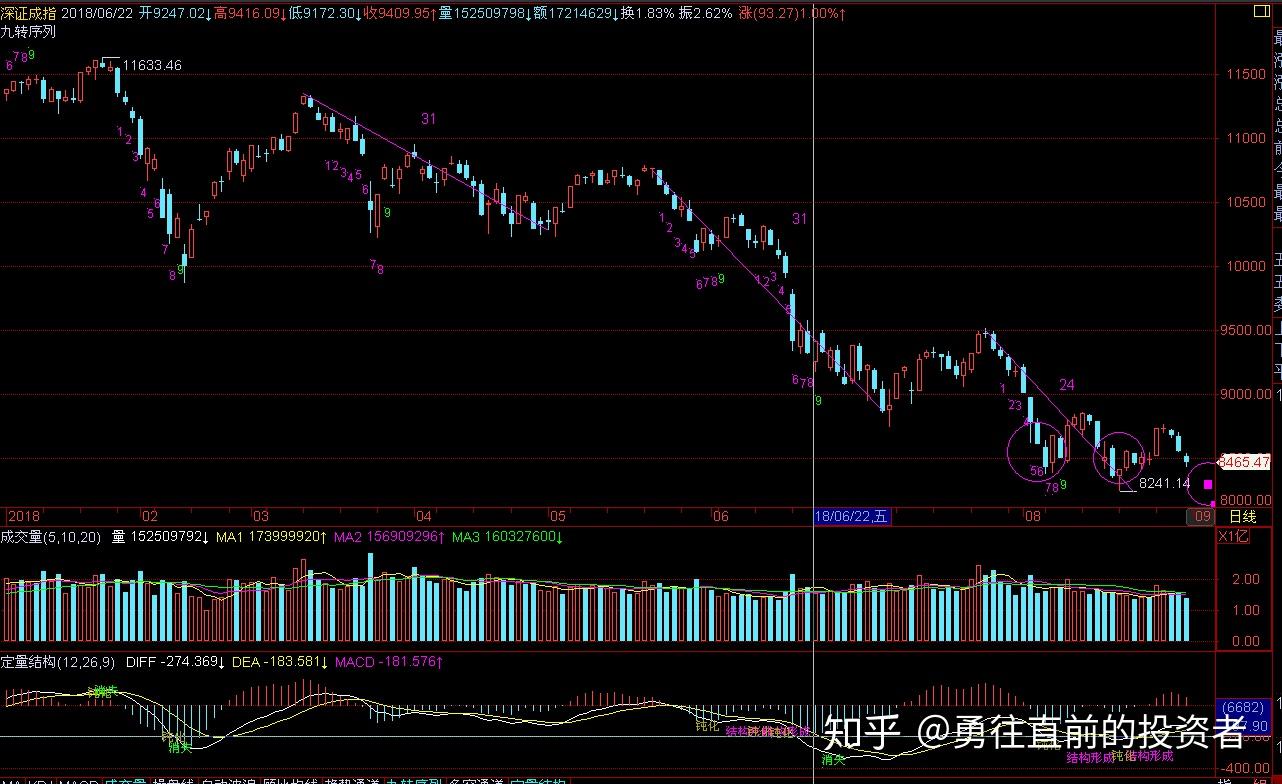
Task: Click month 08 on the time axis
Action: (x=1032, y=516)
